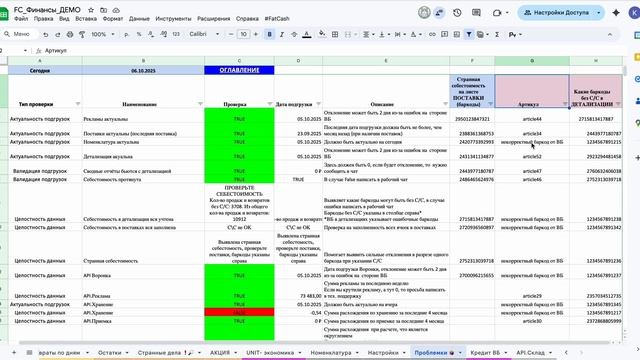
Task: Open filter on Описание column
Action: 445,104
